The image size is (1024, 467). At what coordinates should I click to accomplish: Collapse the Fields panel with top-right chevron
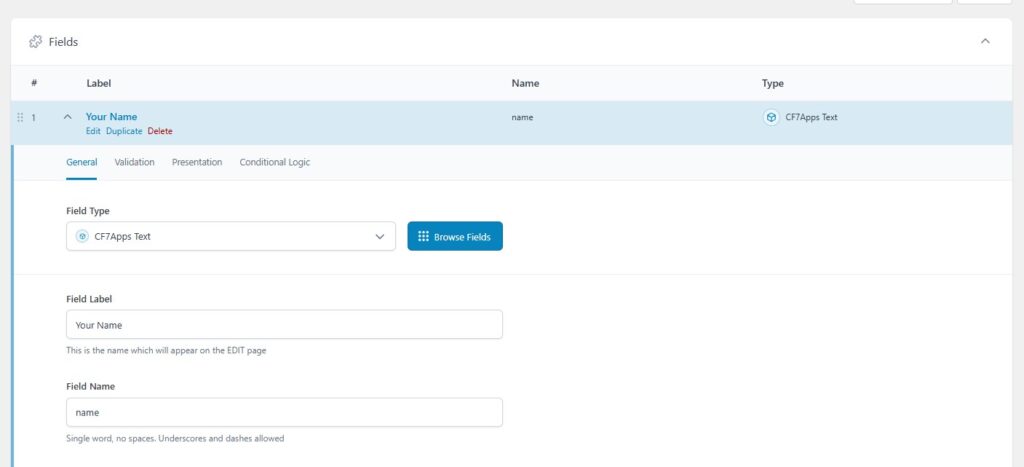point(985,41)
